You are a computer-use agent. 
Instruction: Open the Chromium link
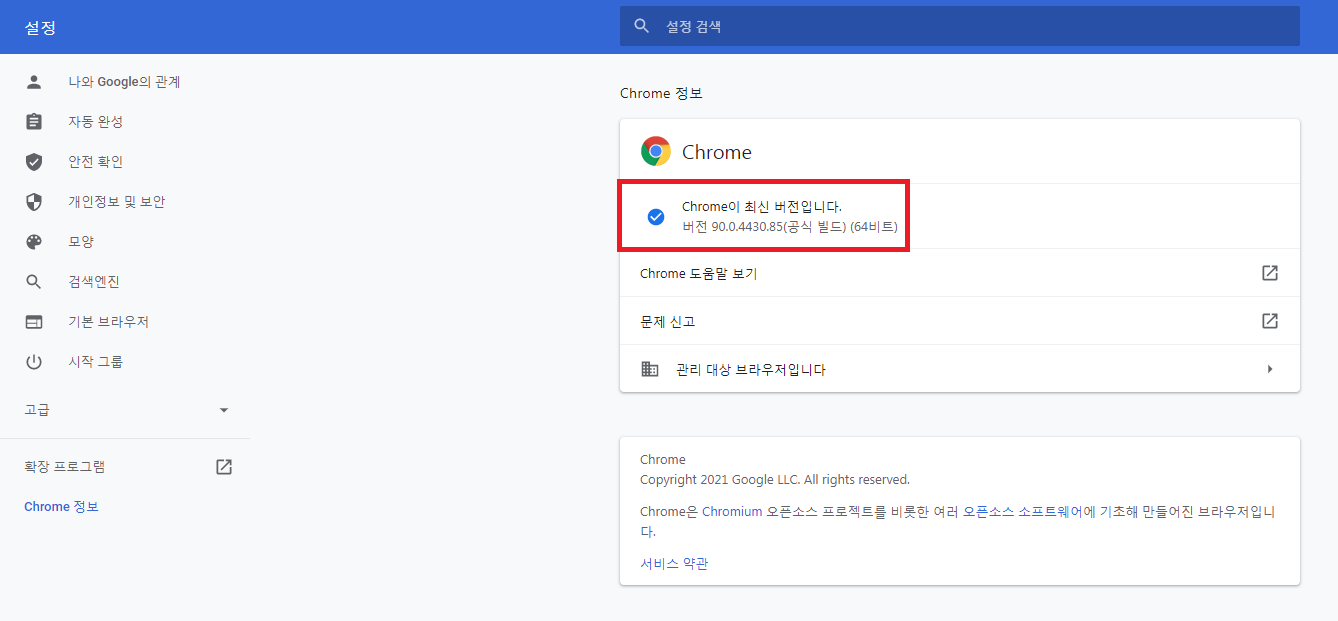pos(731,512)
